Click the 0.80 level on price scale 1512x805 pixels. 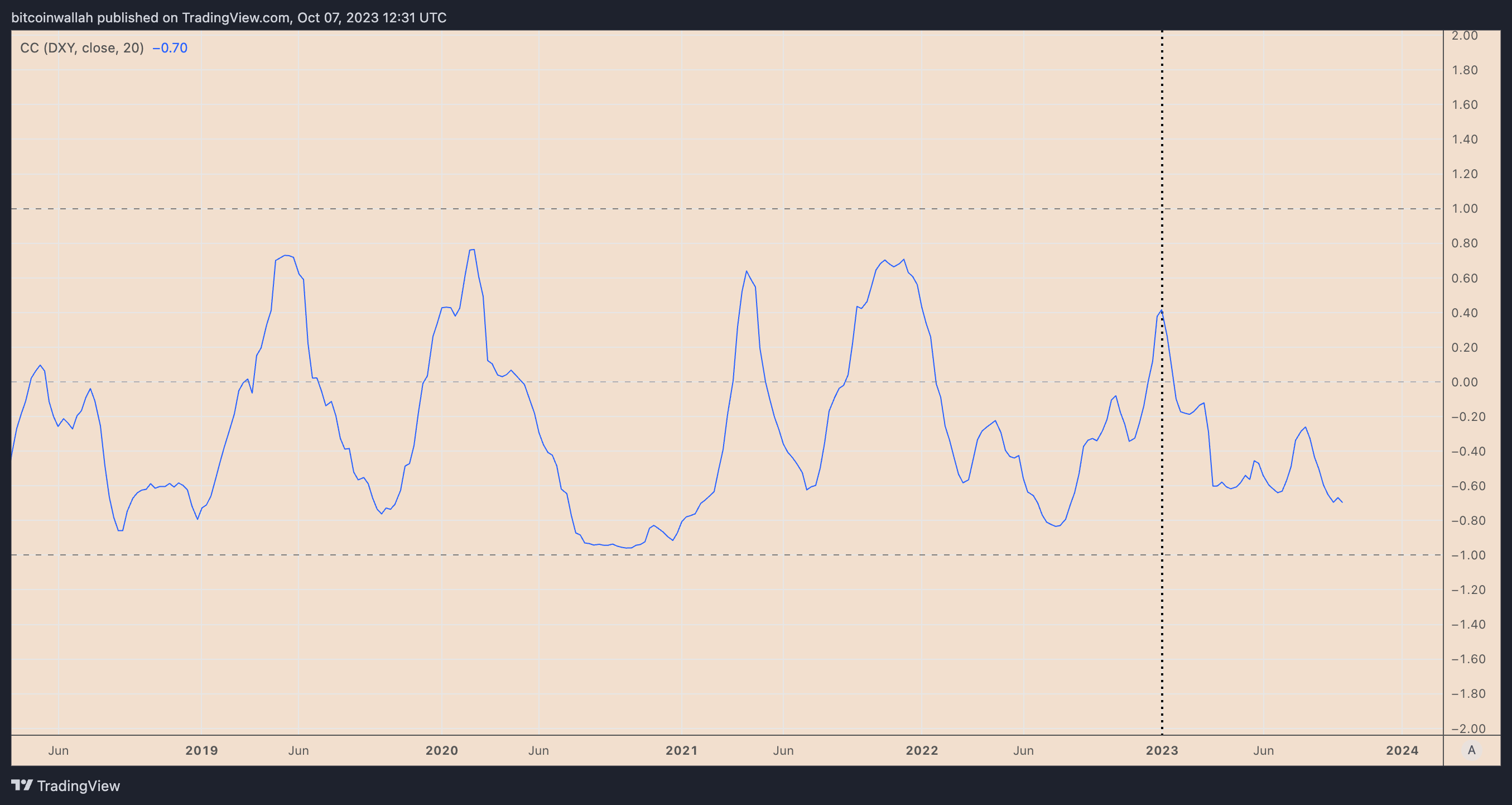pos(1465,243)
